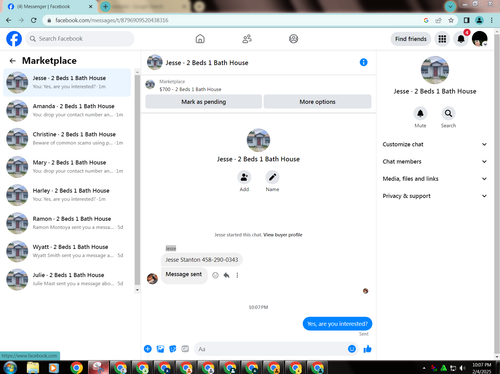This screenshot has height=374, width=500.
Task: Expand the Chat members section
Action: tap(434, 162)
